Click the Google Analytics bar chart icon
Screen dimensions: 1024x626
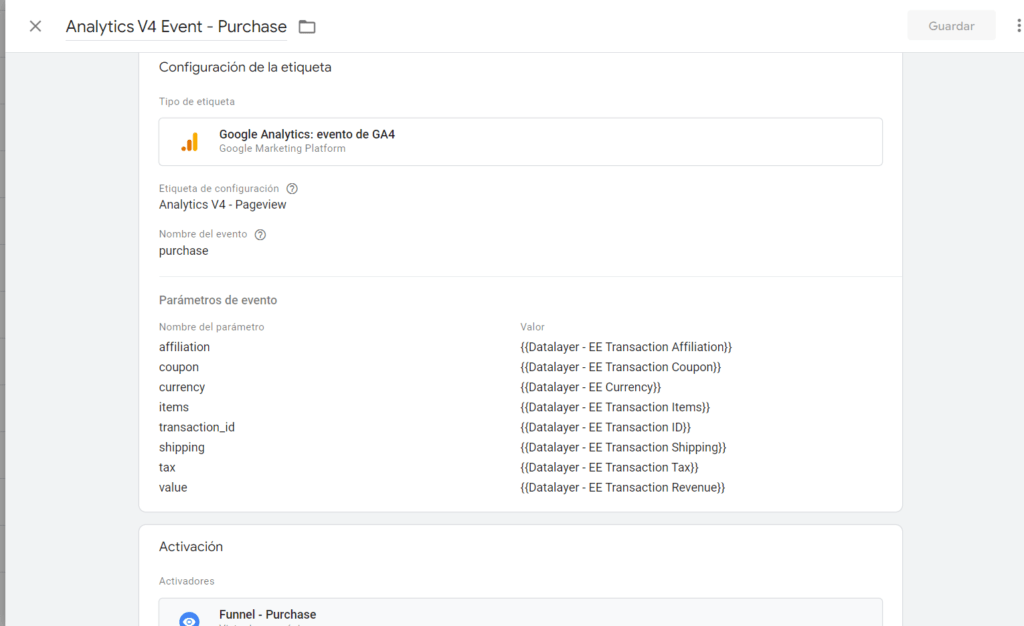pos(190,142)
